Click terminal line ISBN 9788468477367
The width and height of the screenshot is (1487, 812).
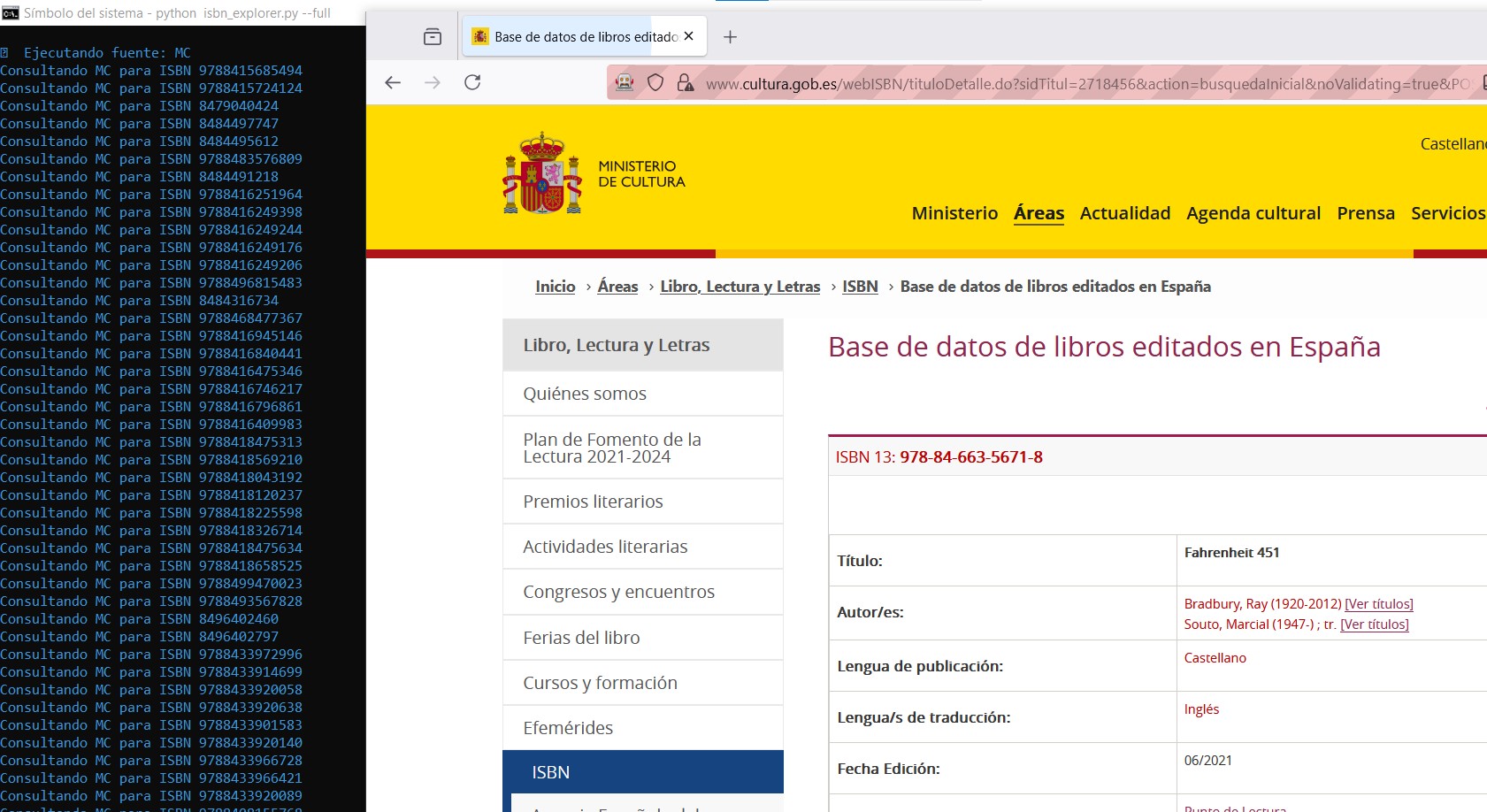[x=151, y=318]
